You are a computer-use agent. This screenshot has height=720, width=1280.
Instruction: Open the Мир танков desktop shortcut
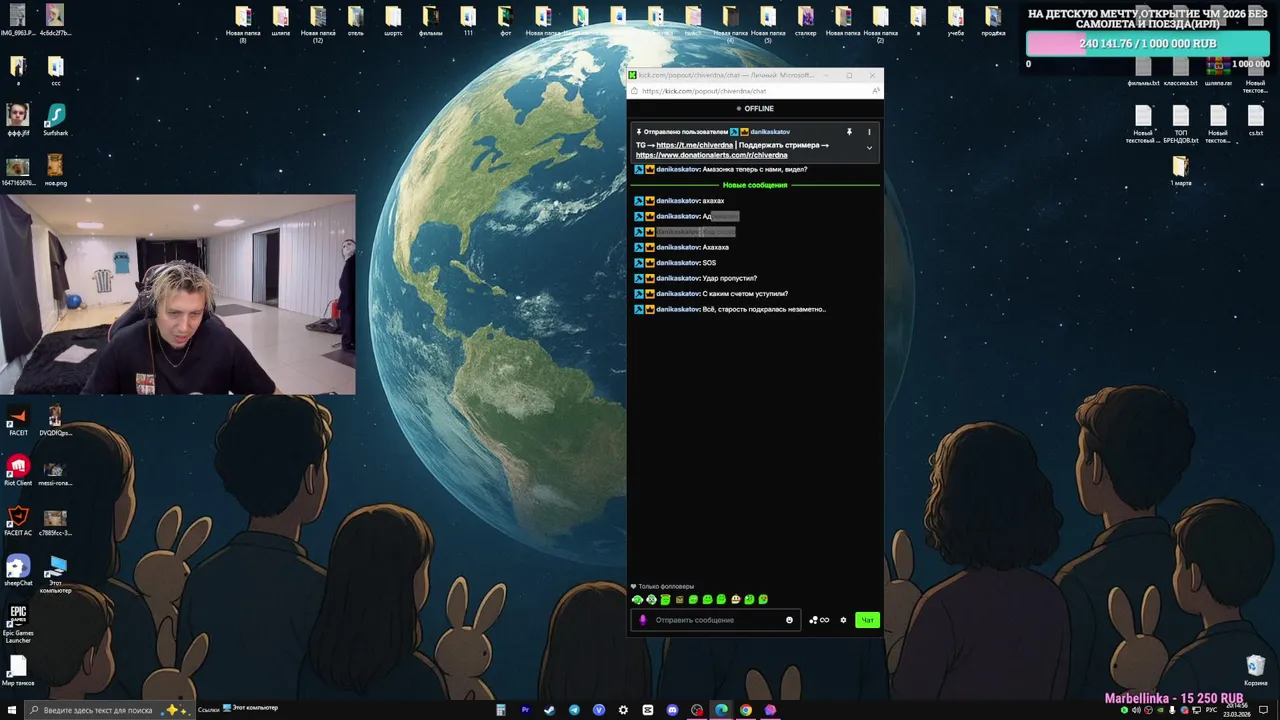tap(18, 671)
